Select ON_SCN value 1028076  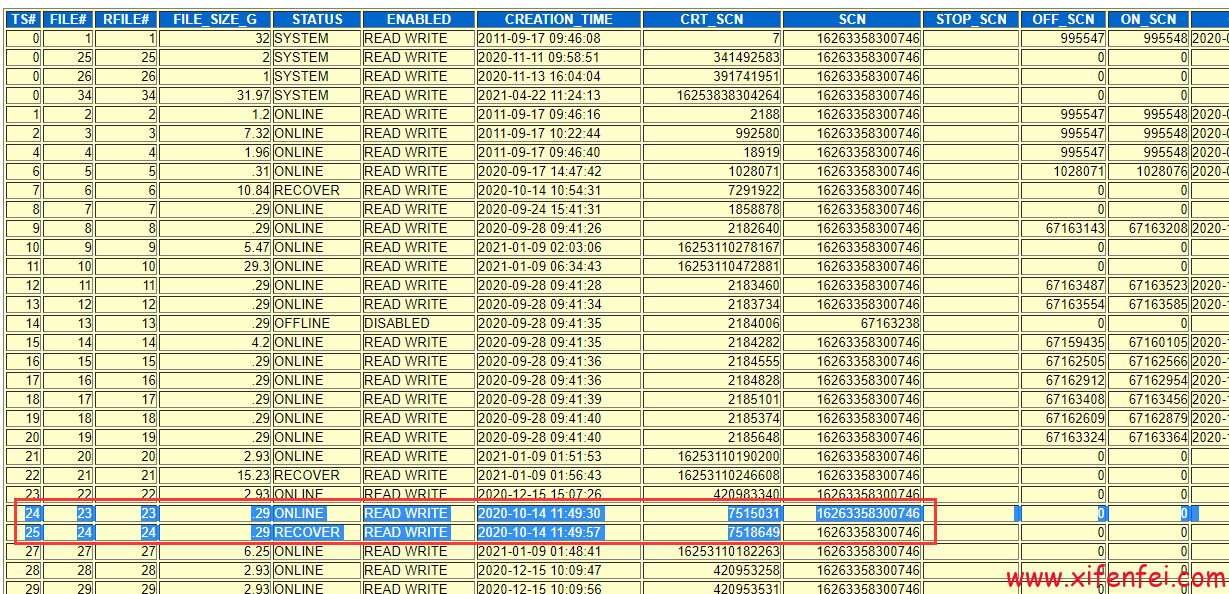(x=1162, y=171)
